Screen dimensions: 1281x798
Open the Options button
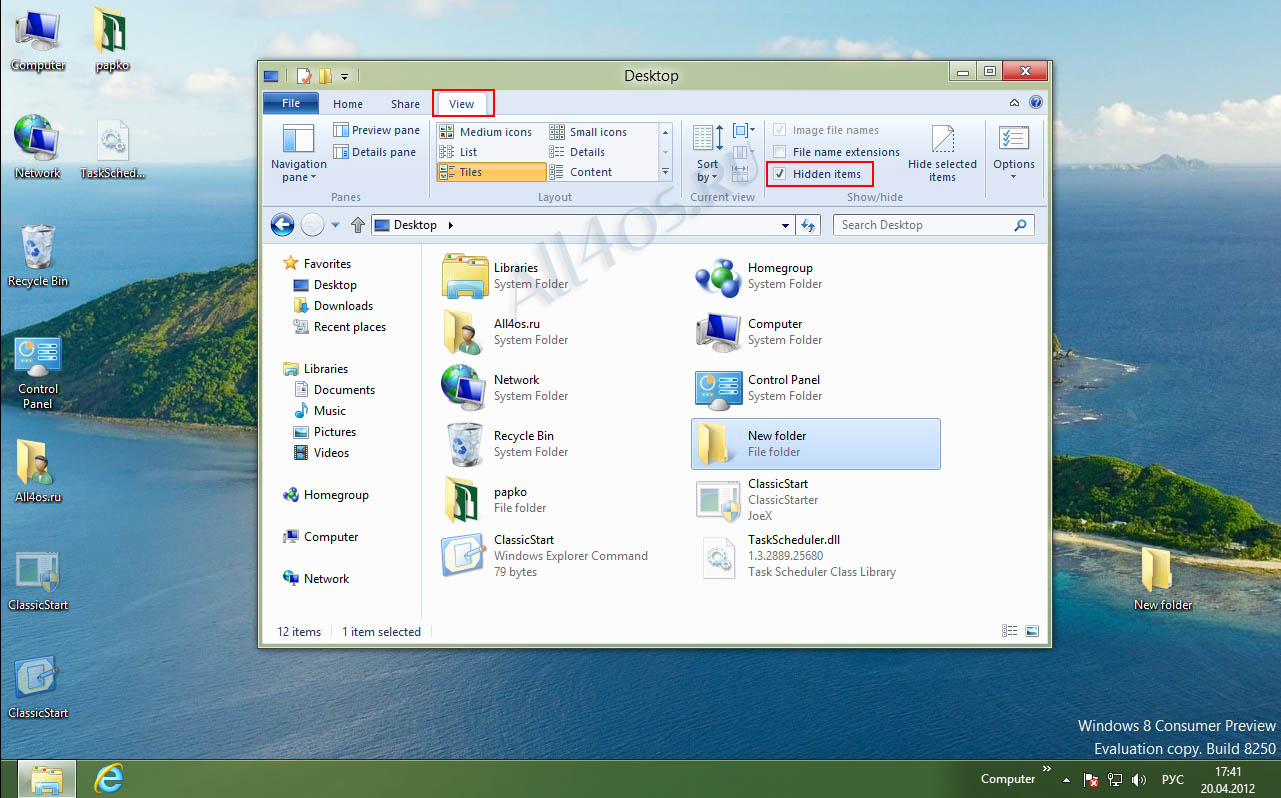click(x=1014, y=153)
